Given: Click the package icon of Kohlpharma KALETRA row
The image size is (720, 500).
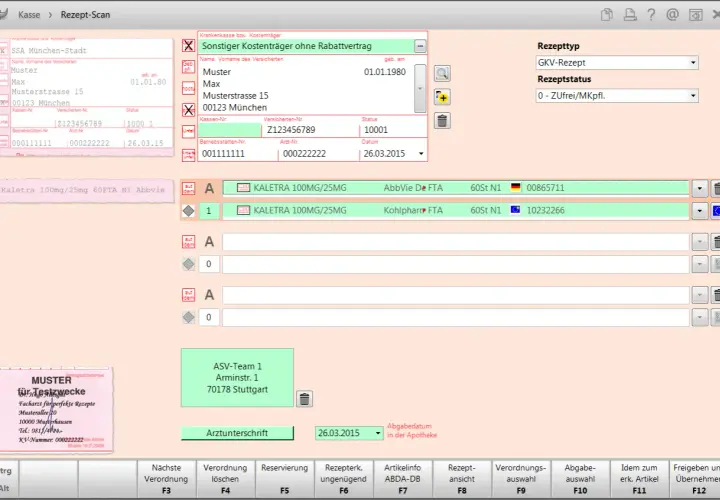Looking at the screenshot, I should [243, 210].
